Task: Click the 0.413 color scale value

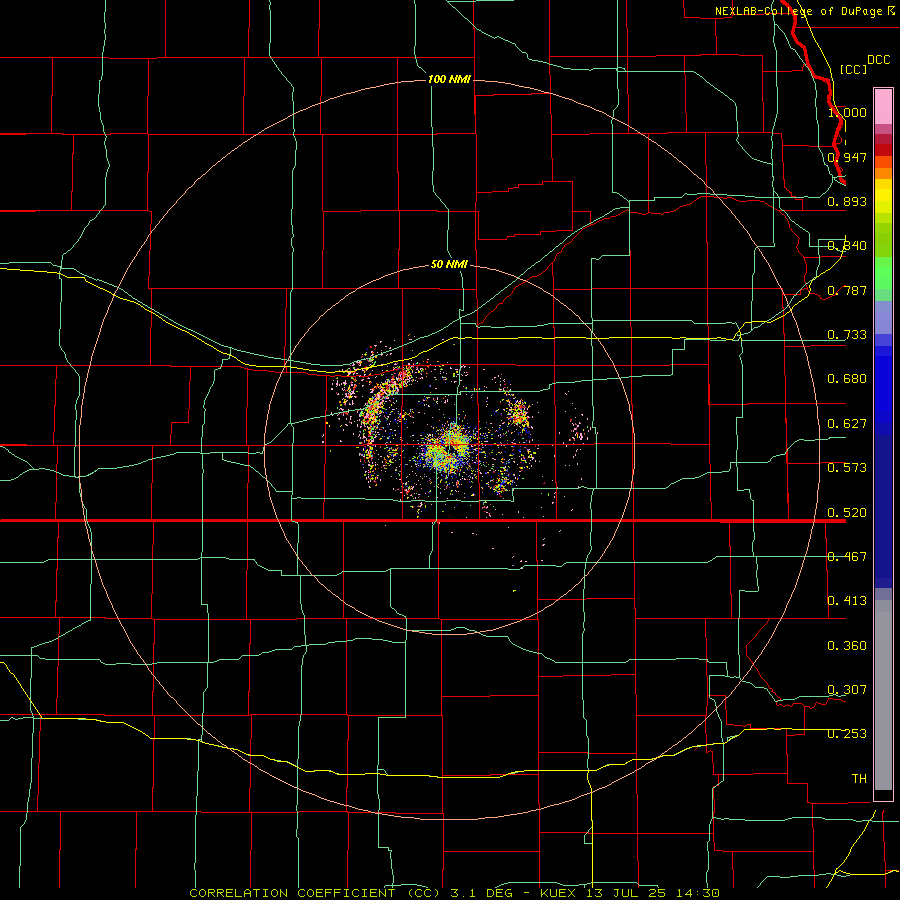Action: [847, 601]
